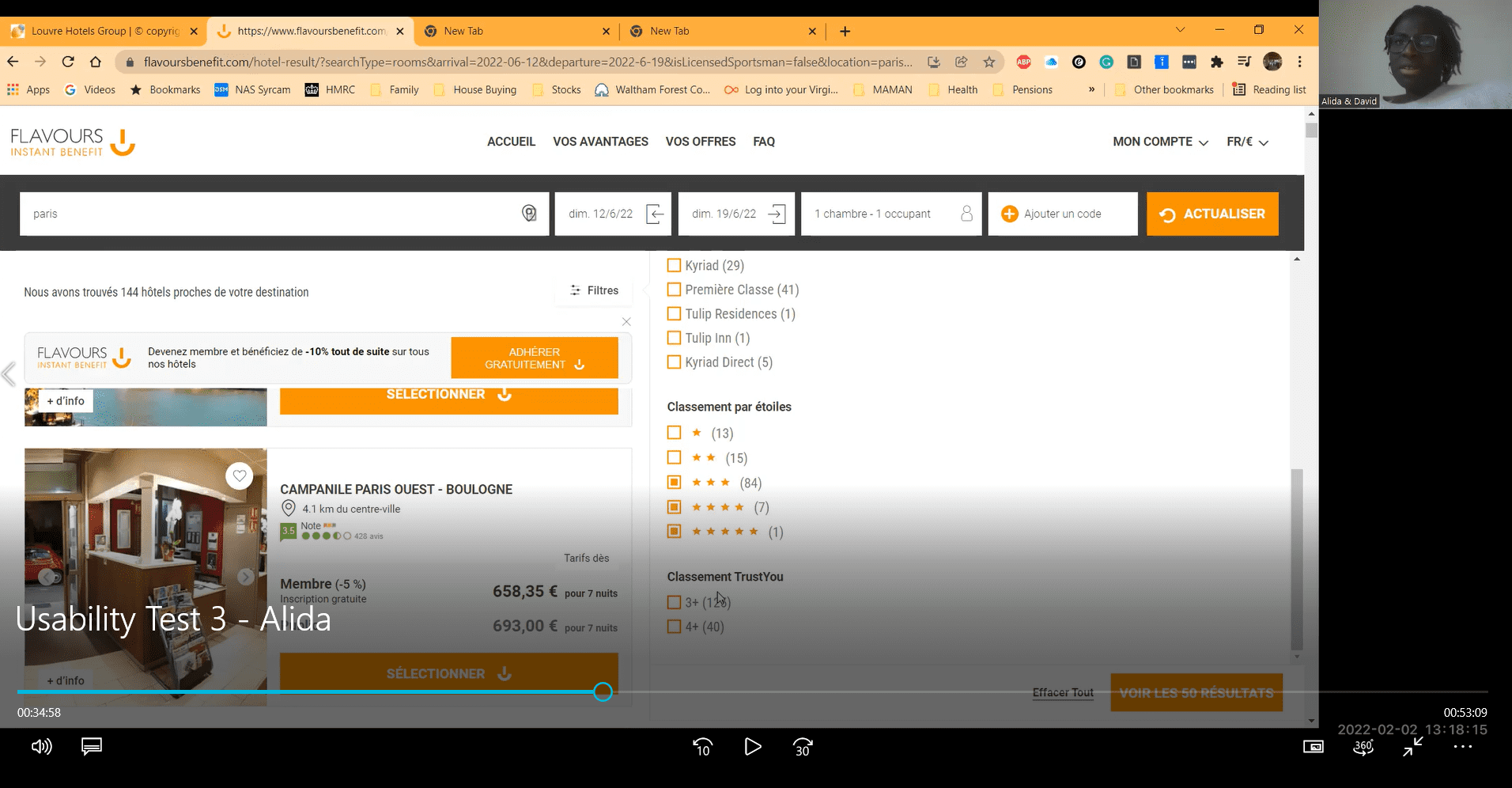
Task: Open captions transcript icon in player
Action: 92,746
